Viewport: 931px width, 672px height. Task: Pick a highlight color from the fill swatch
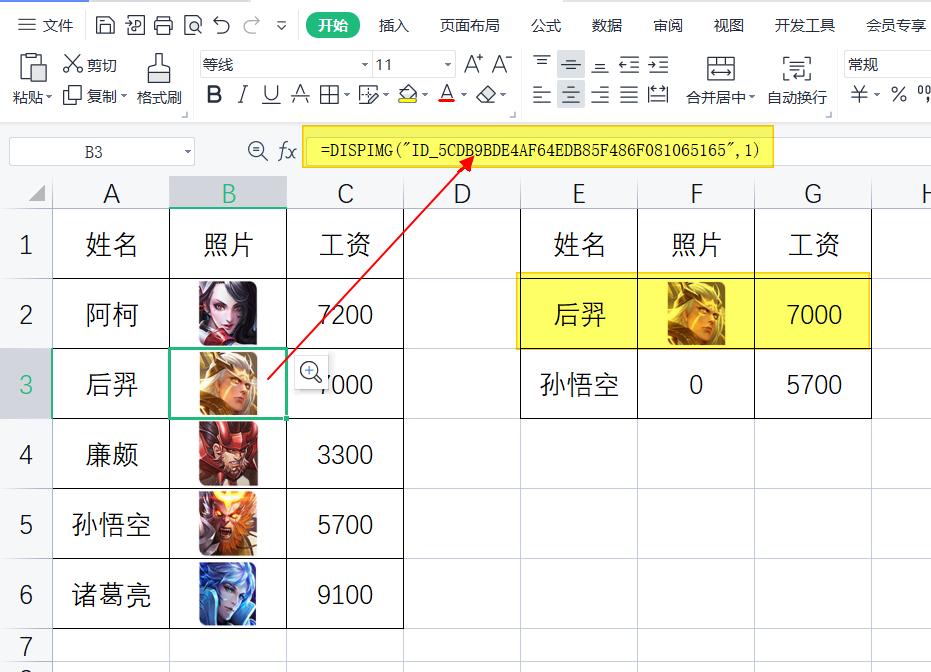[409, 94]
